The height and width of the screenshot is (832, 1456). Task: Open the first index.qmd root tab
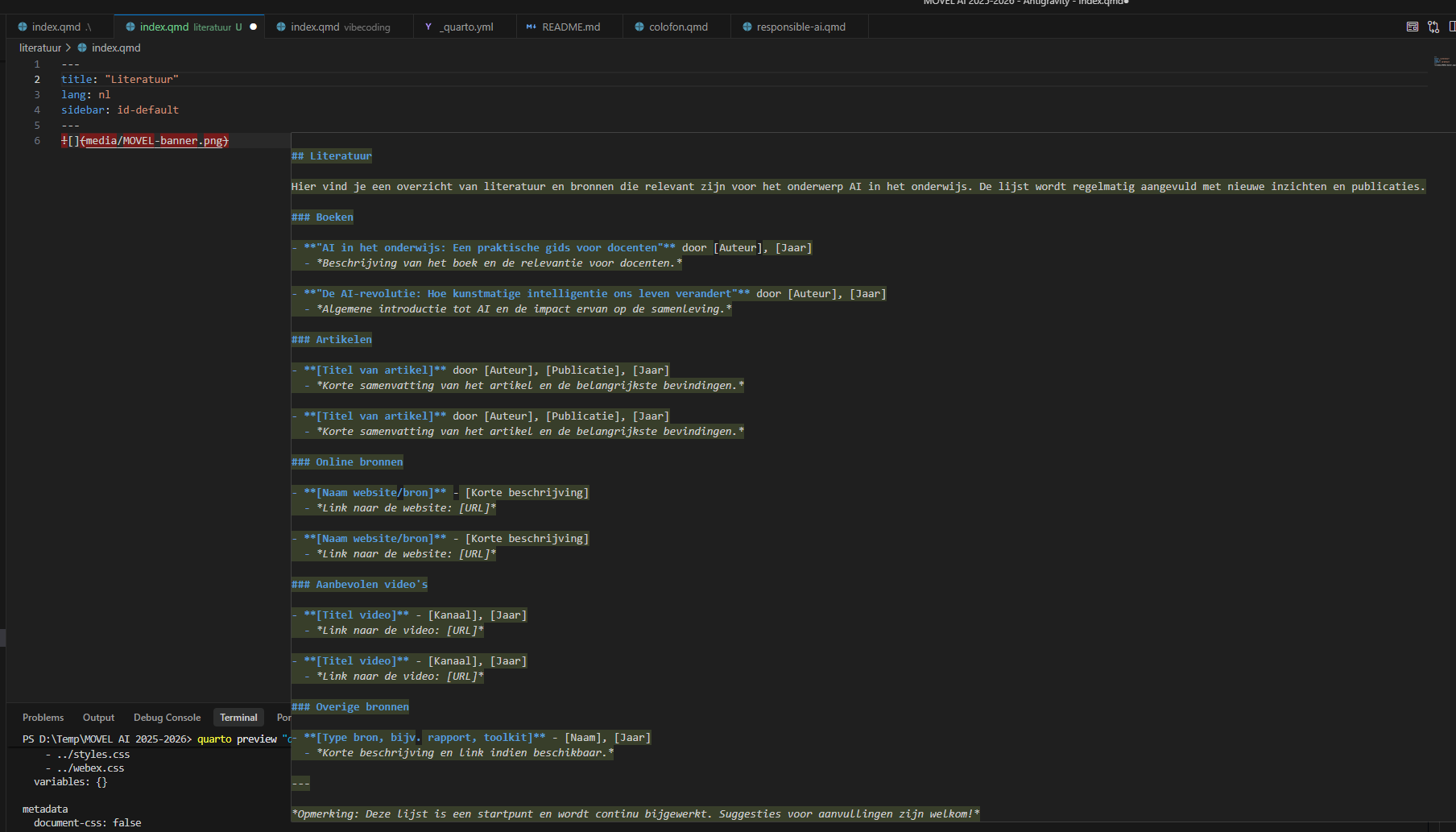(x=56, y=27)
